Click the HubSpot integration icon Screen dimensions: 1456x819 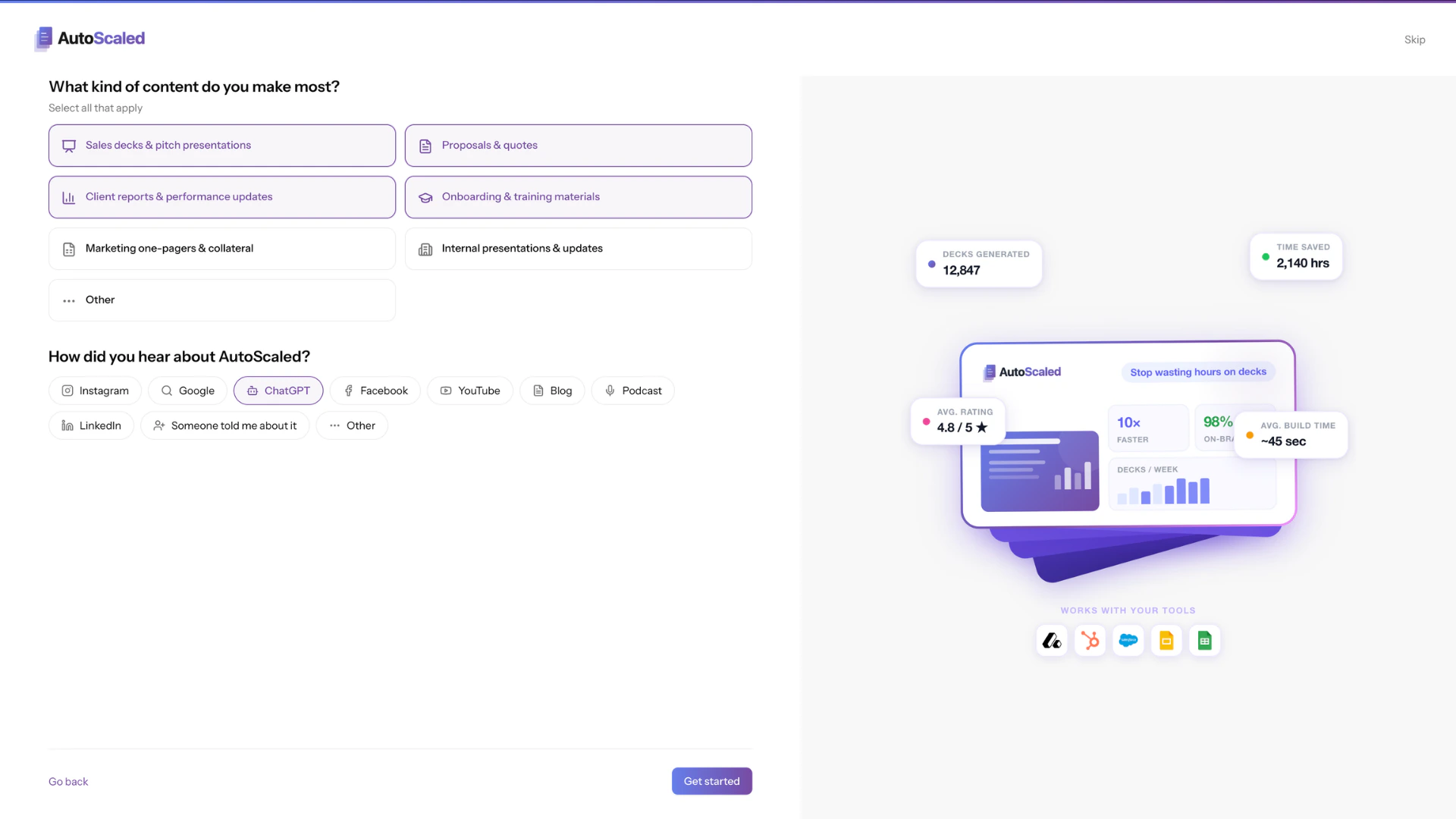click(1090, 640)
